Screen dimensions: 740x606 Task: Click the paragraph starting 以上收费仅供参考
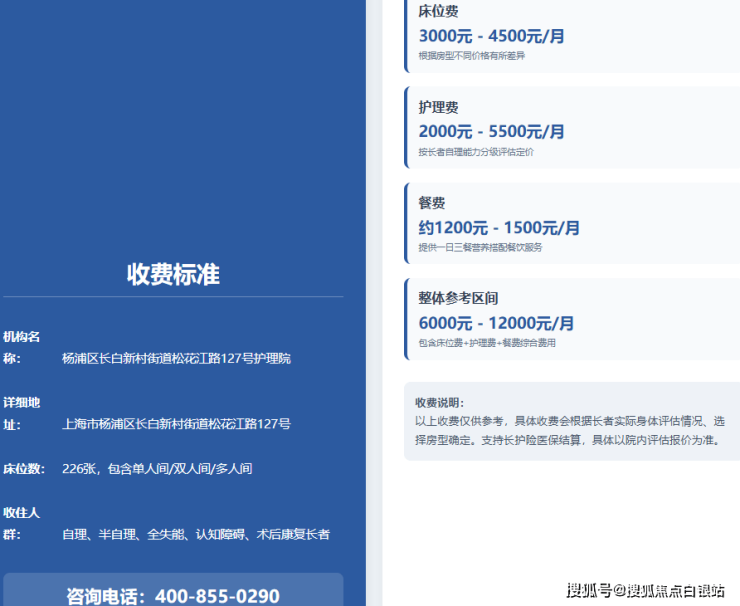(x=570, y=430)
